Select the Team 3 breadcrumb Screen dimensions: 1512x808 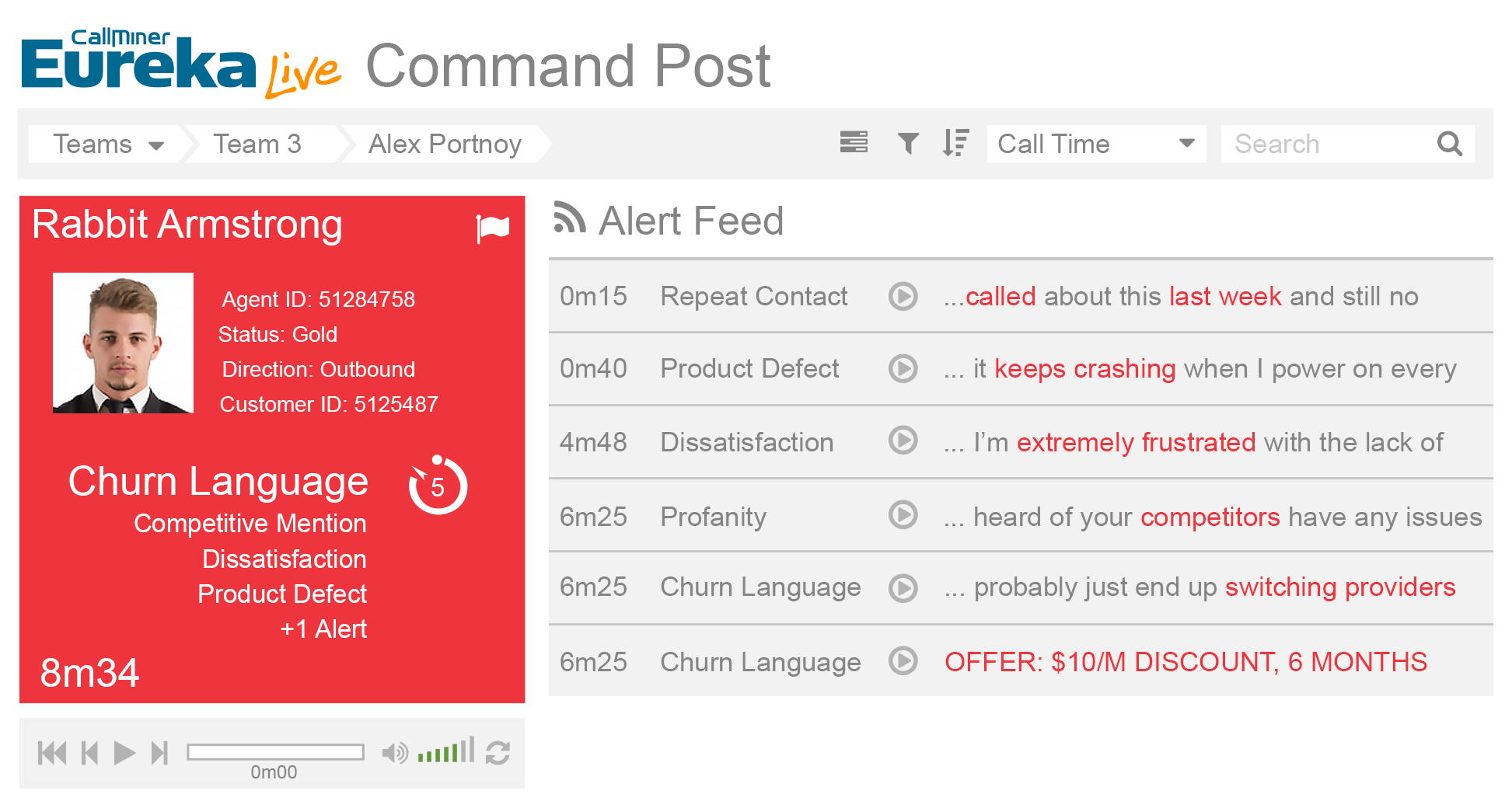point(257,145)
